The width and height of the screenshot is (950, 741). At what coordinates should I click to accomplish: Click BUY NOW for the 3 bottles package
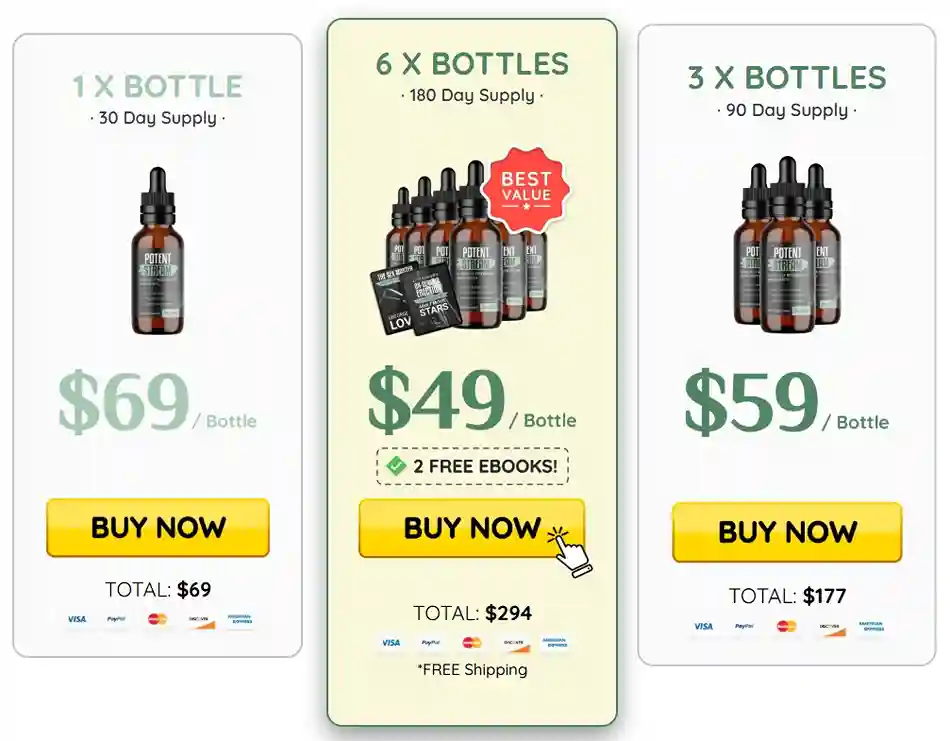click(787, 532)
